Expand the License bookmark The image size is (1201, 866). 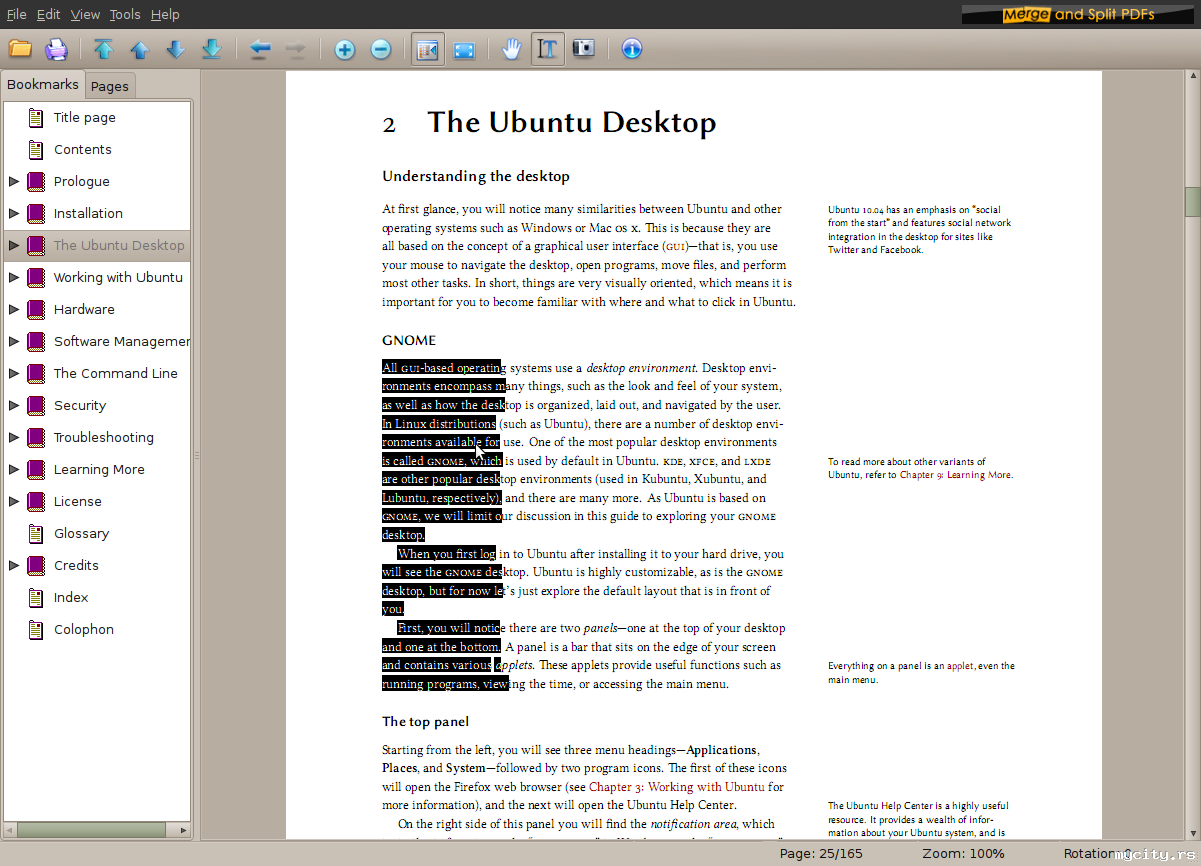point(14,501)
